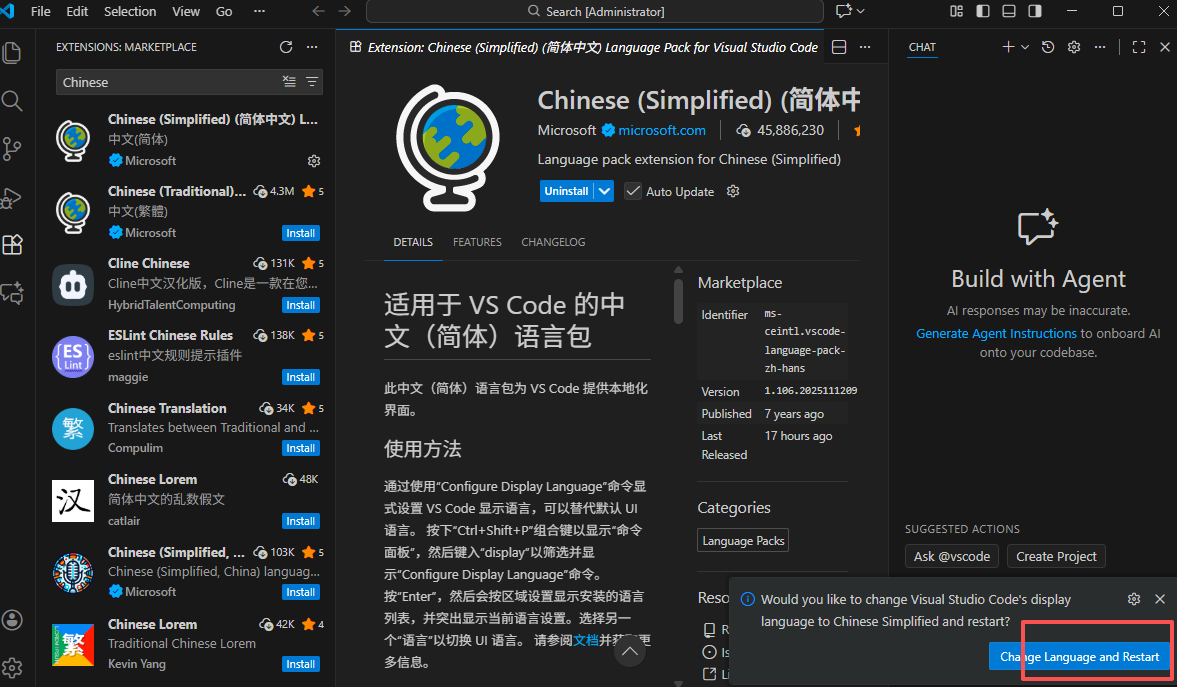Click Change Language and Restart button
This screenshot has height=687, width=1177.
[x=1079, y=656]
